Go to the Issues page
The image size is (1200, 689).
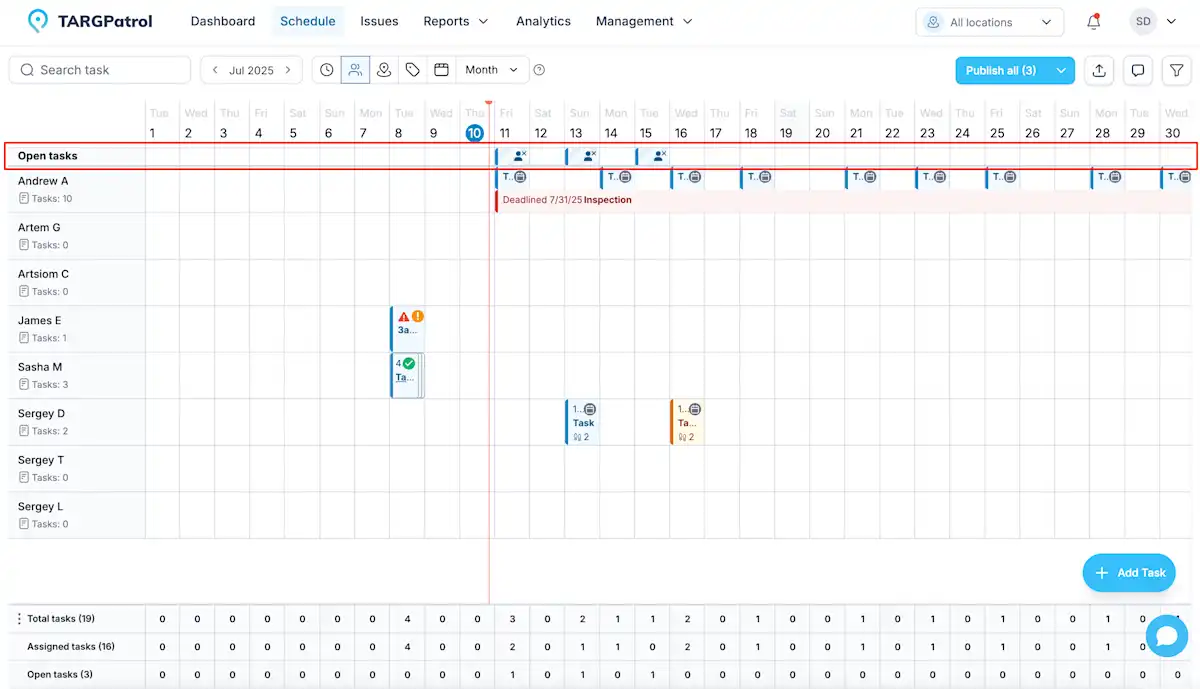(x=379, y=21)
